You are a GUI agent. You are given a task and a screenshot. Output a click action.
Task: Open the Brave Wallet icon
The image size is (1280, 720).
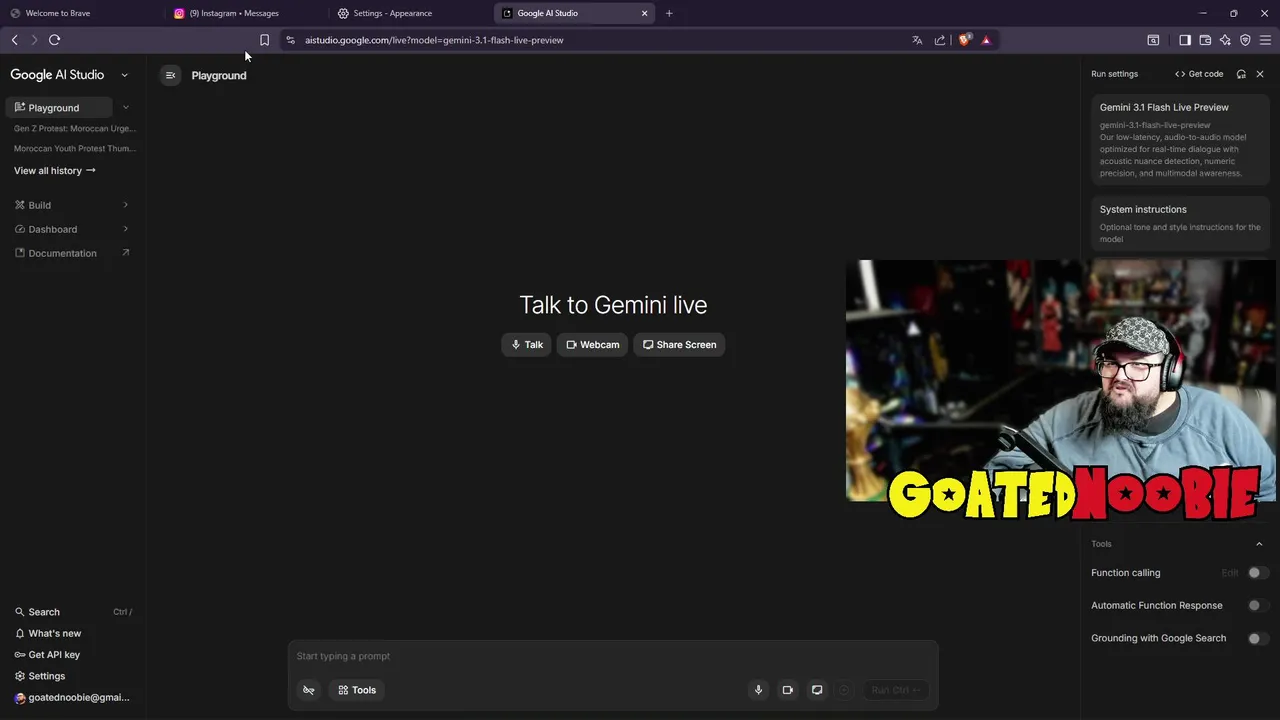point(1205,40)
